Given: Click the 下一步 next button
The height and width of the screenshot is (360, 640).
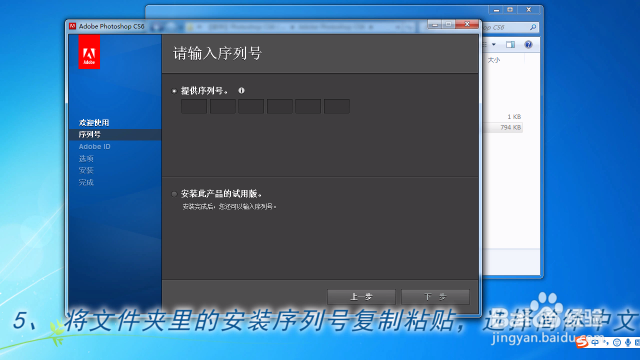Looking at the screenshot, I should point(435,297).
